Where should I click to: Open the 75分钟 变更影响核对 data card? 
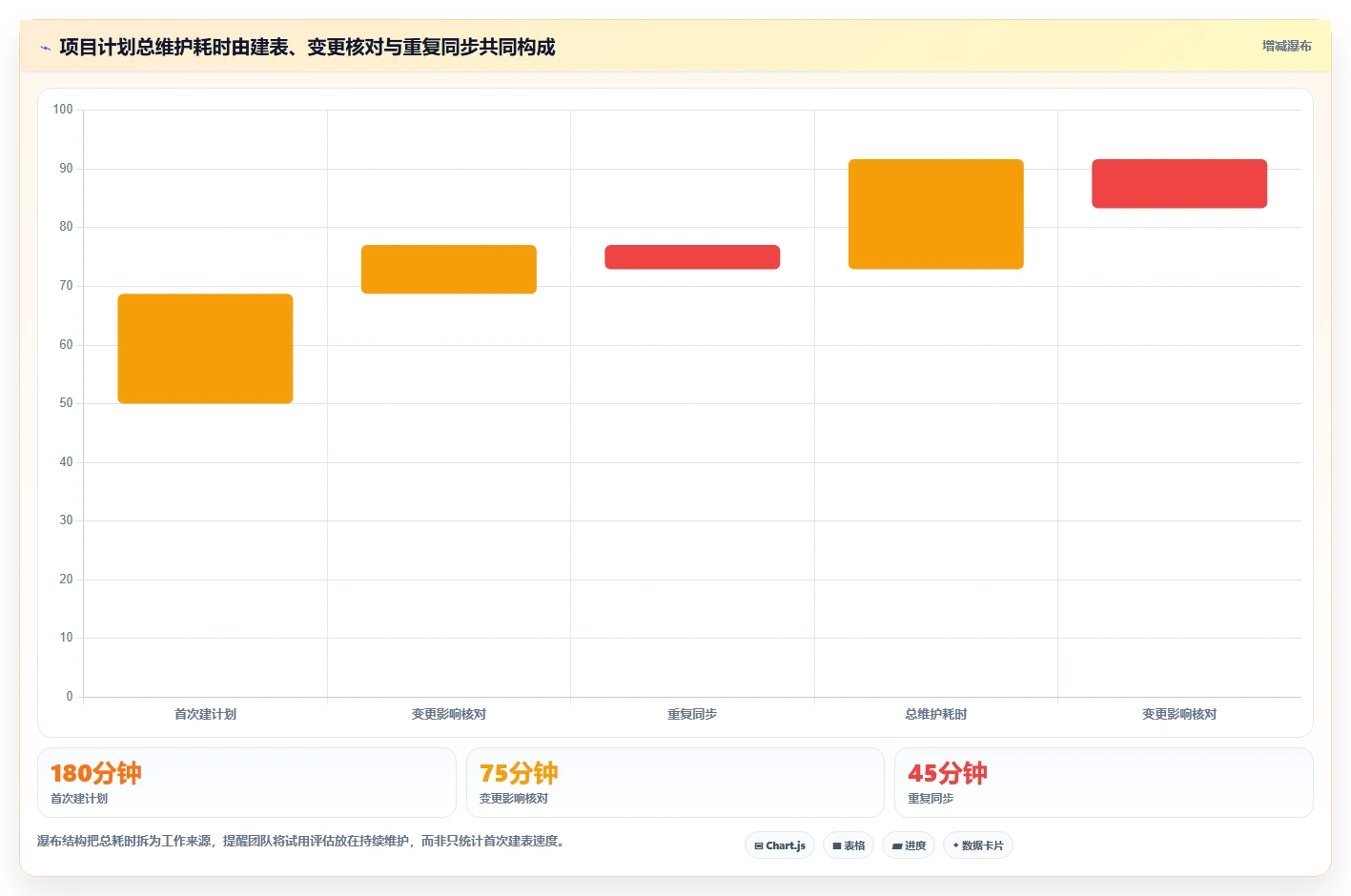coord(675,783)
